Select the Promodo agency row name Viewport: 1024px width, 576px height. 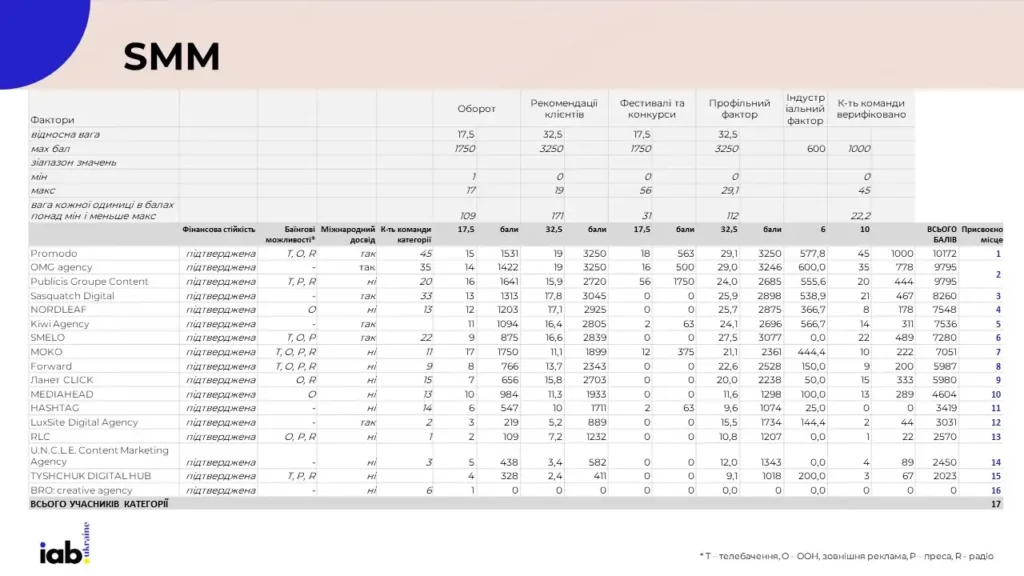(x=55, y=253)
